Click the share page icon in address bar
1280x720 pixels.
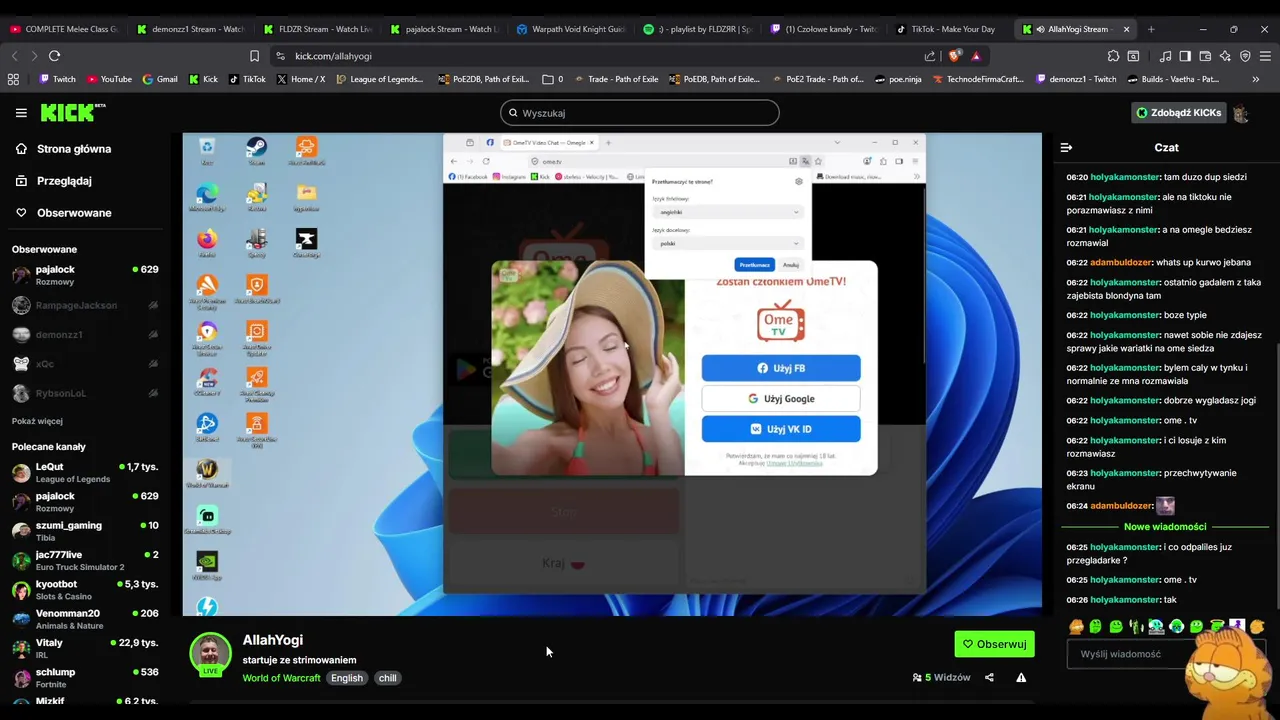tap(930, 56)
